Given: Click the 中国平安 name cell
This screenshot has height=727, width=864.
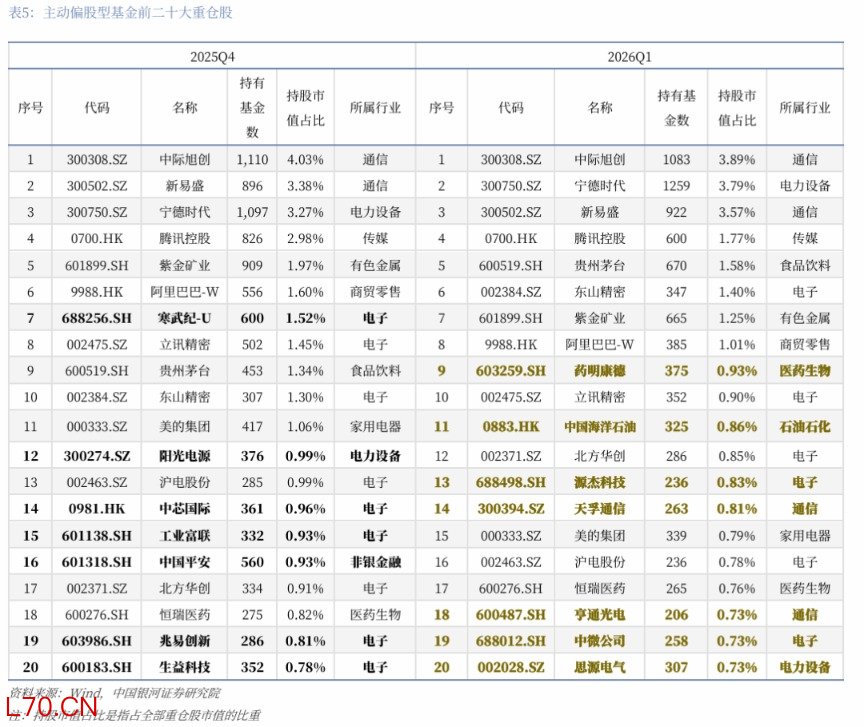Looking at the screenshot, I should [x=185, y=562].
